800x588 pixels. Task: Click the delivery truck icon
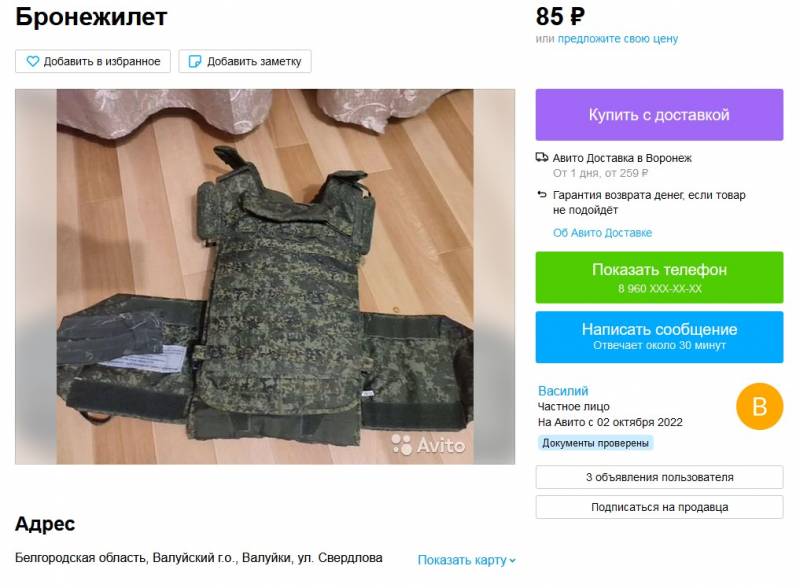click(542, 158)
